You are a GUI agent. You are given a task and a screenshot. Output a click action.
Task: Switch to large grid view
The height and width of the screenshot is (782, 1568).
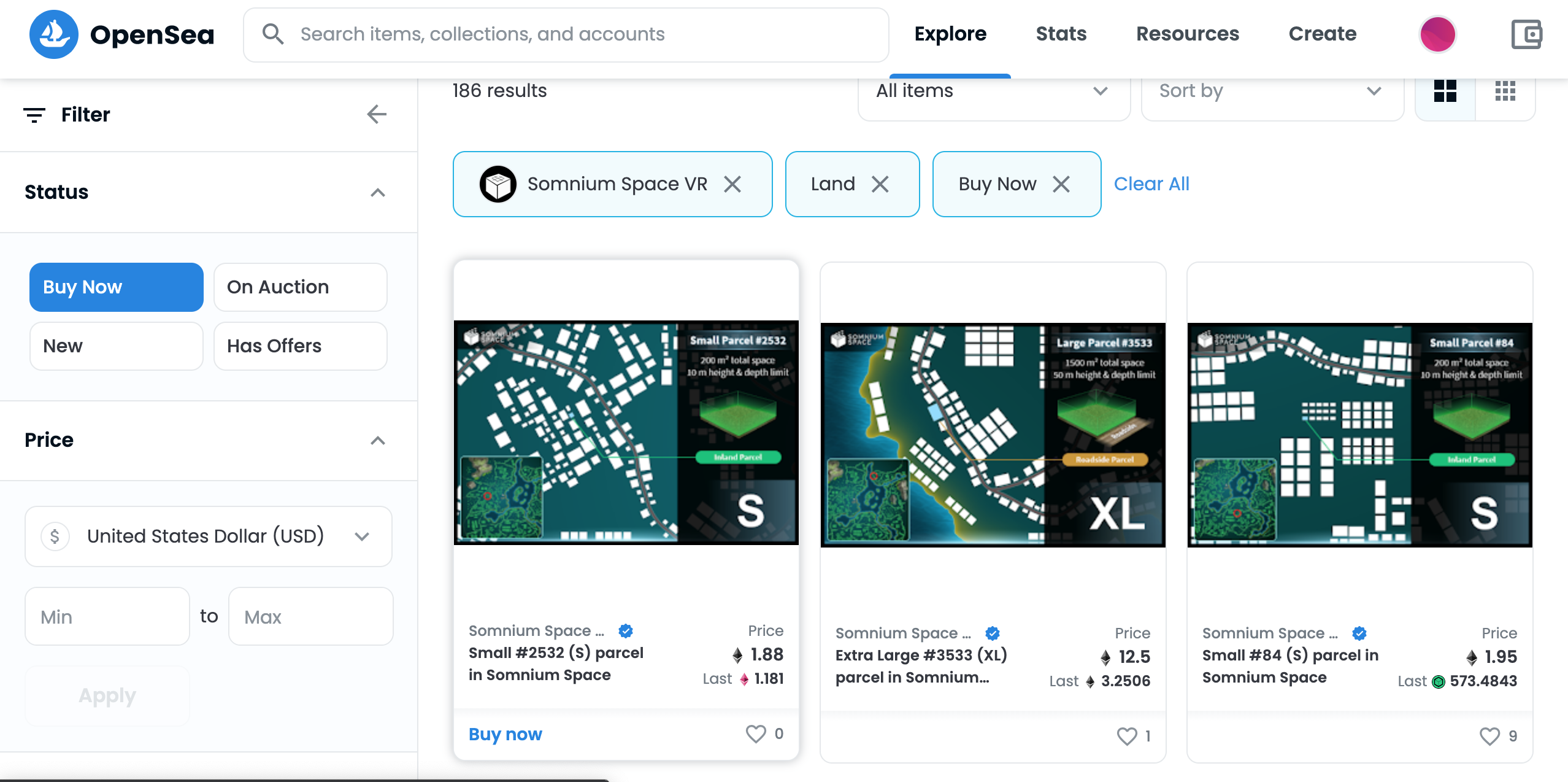(1445, 91)
